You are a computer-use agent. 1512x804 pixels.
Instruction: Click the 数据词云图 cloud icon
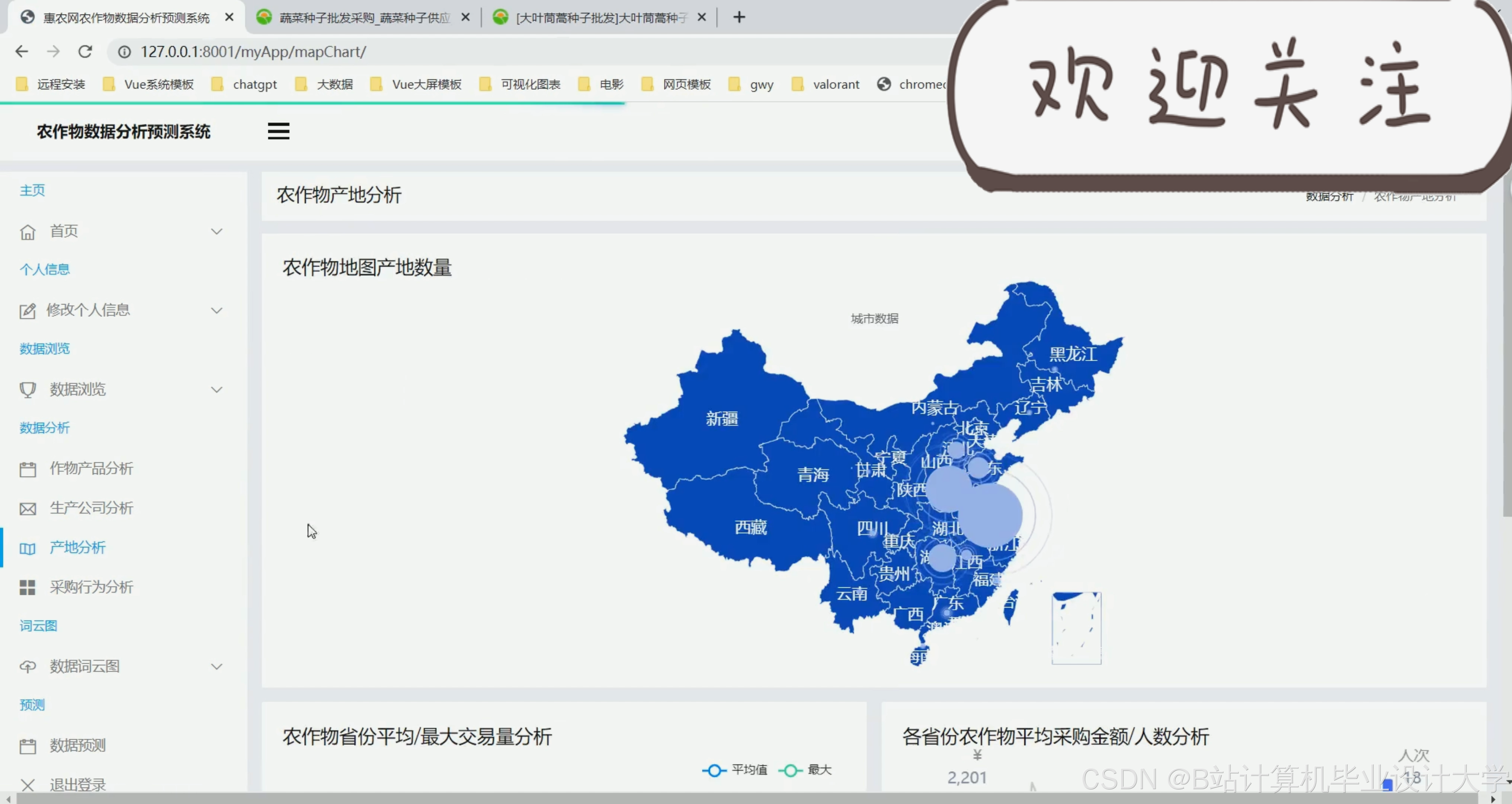pyautogui.click(x=28, y=667)
